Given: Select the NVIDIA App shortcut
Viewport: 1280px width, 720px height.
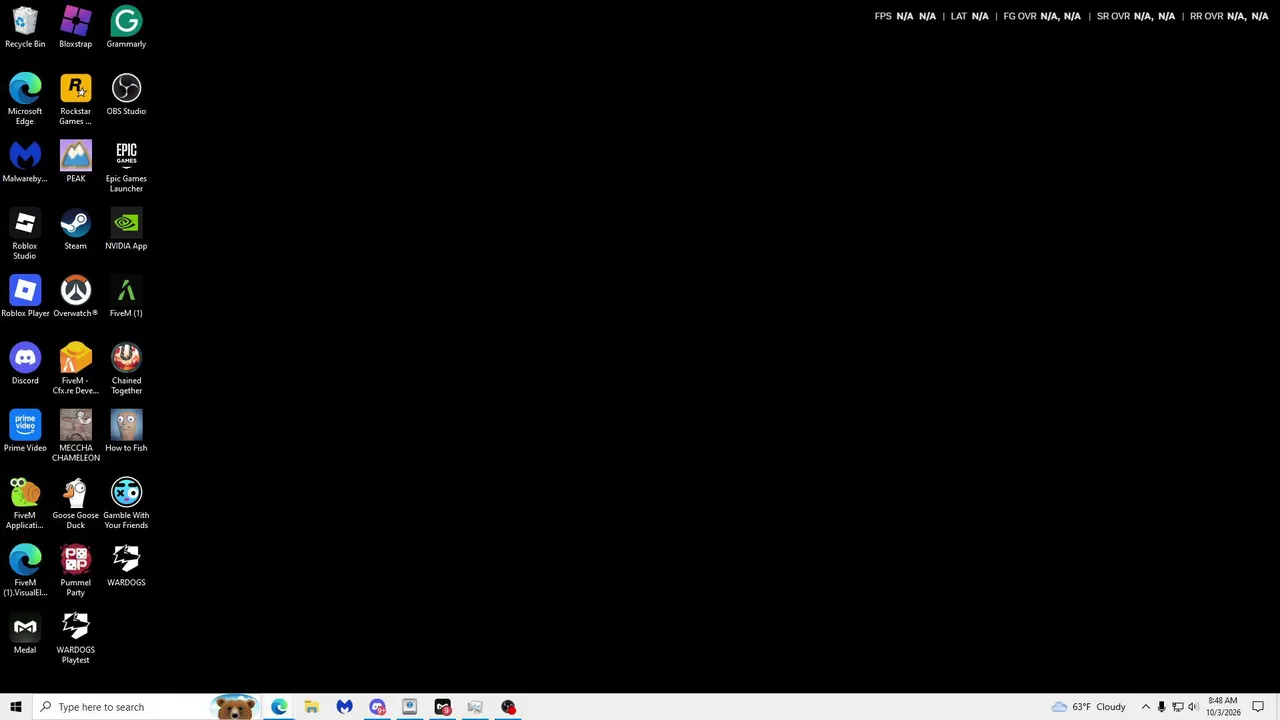Looking at the screenshot, I should click(x=126, y=230).
